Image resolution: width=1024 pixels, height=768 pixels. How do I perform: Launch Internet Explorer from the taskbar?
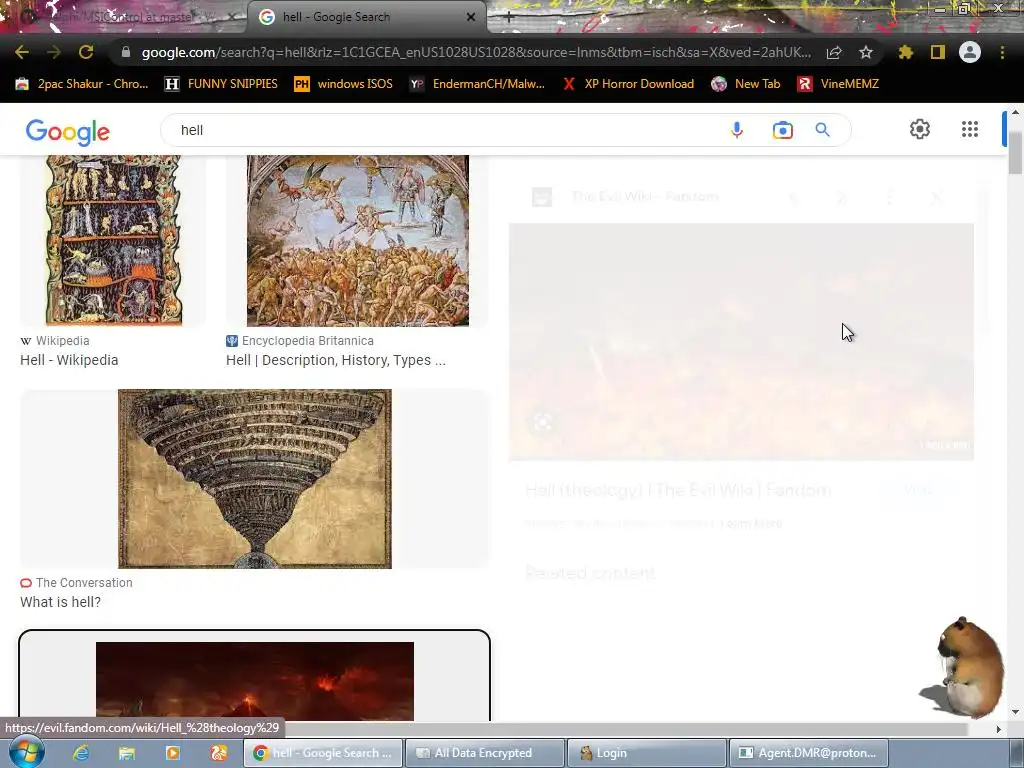click(81, 753)
